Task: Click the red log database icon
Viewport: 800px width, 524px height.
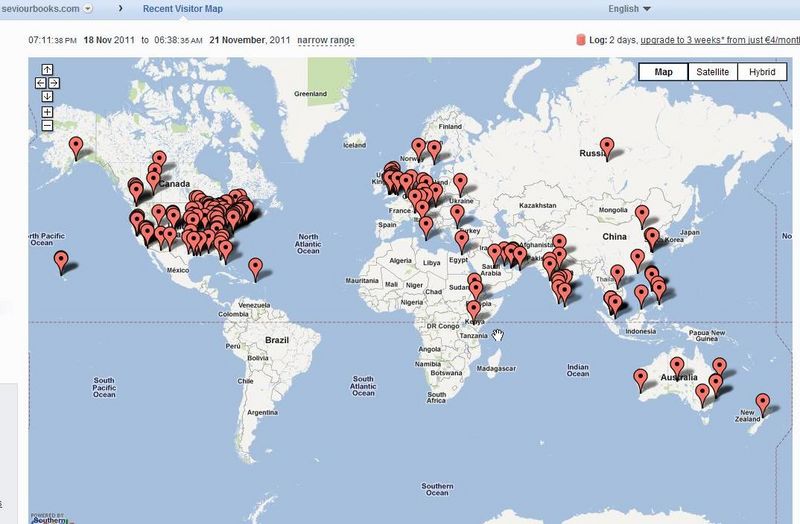Action: click(580, 40)
